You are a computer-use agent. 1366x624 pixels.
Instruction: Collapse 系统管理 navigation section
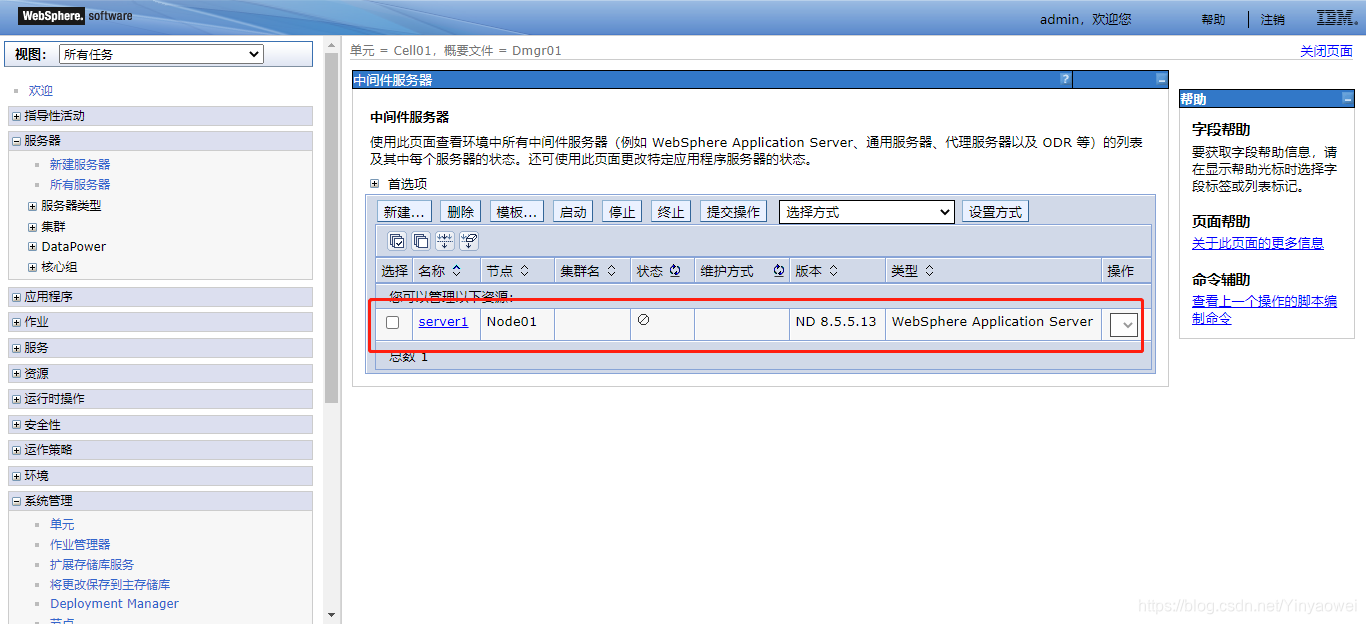click(16, 501)
